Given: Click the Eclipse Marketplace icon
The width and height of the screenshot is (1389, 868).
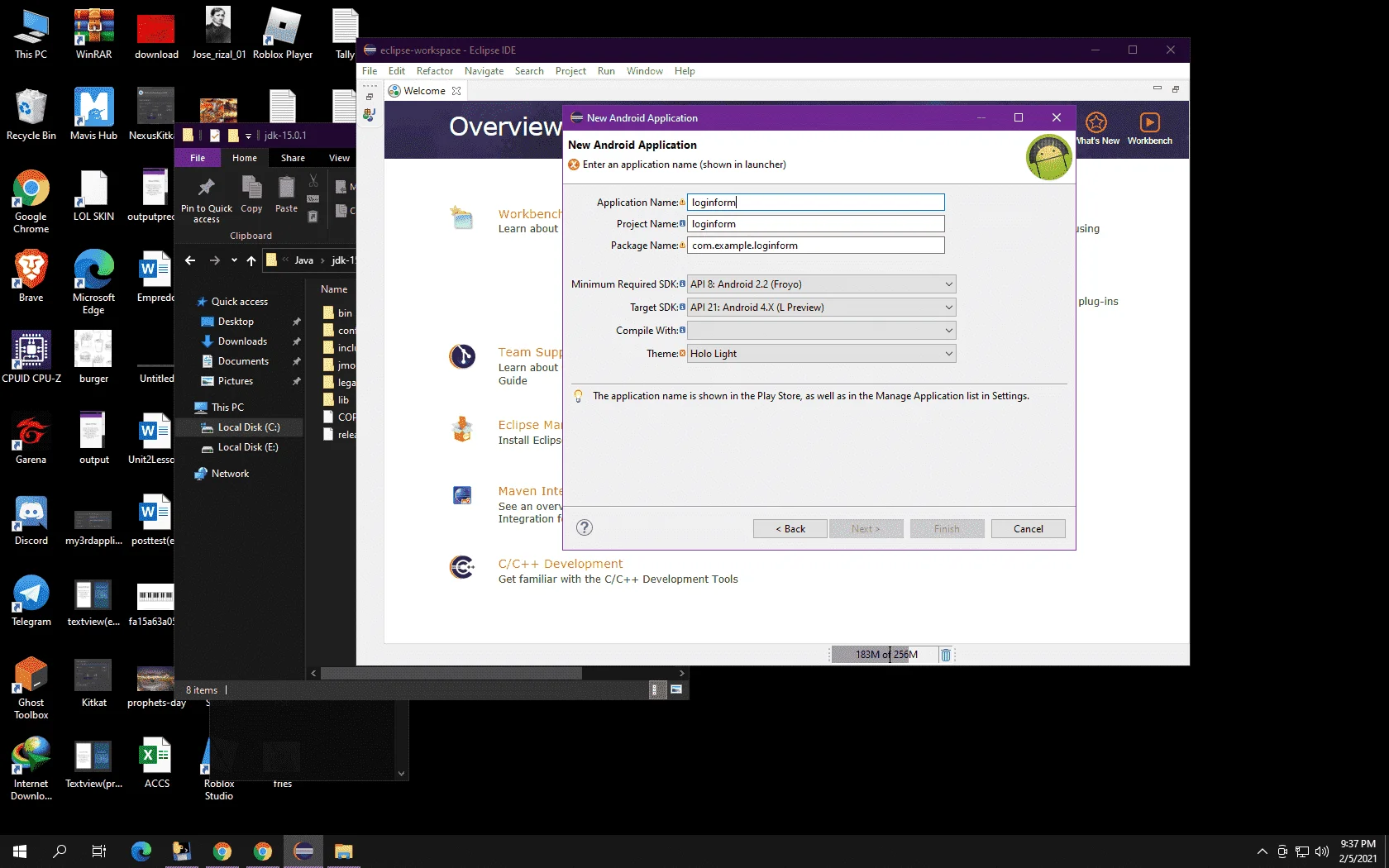Looking at the screenshot, I should click(x=462, y=429).
